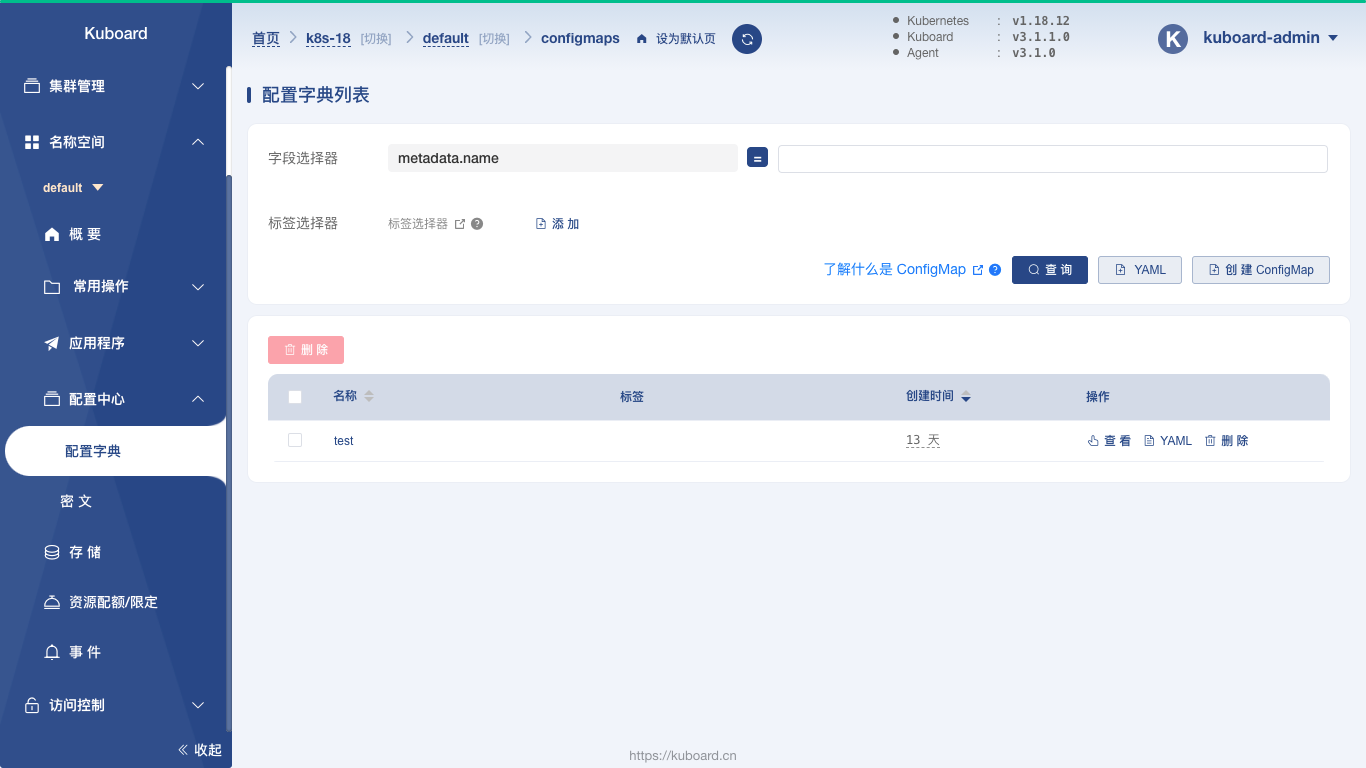Click 查看 for test row
The height and width of the screenshot is (768, 1366).
pos(1109,441)
